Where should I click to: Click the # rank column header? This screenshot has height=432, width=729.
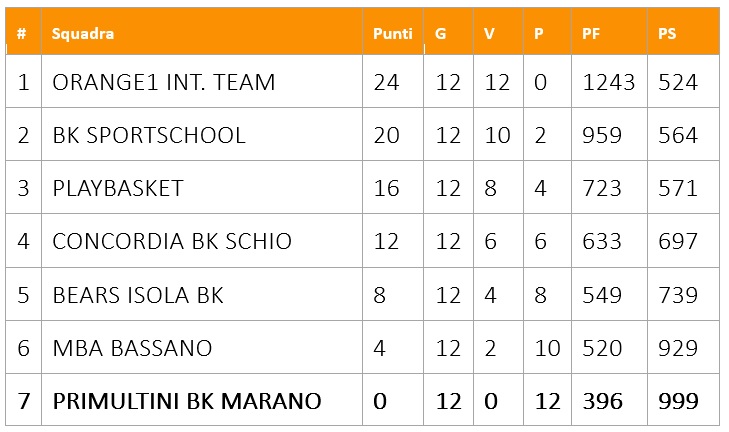click(21, 33)
